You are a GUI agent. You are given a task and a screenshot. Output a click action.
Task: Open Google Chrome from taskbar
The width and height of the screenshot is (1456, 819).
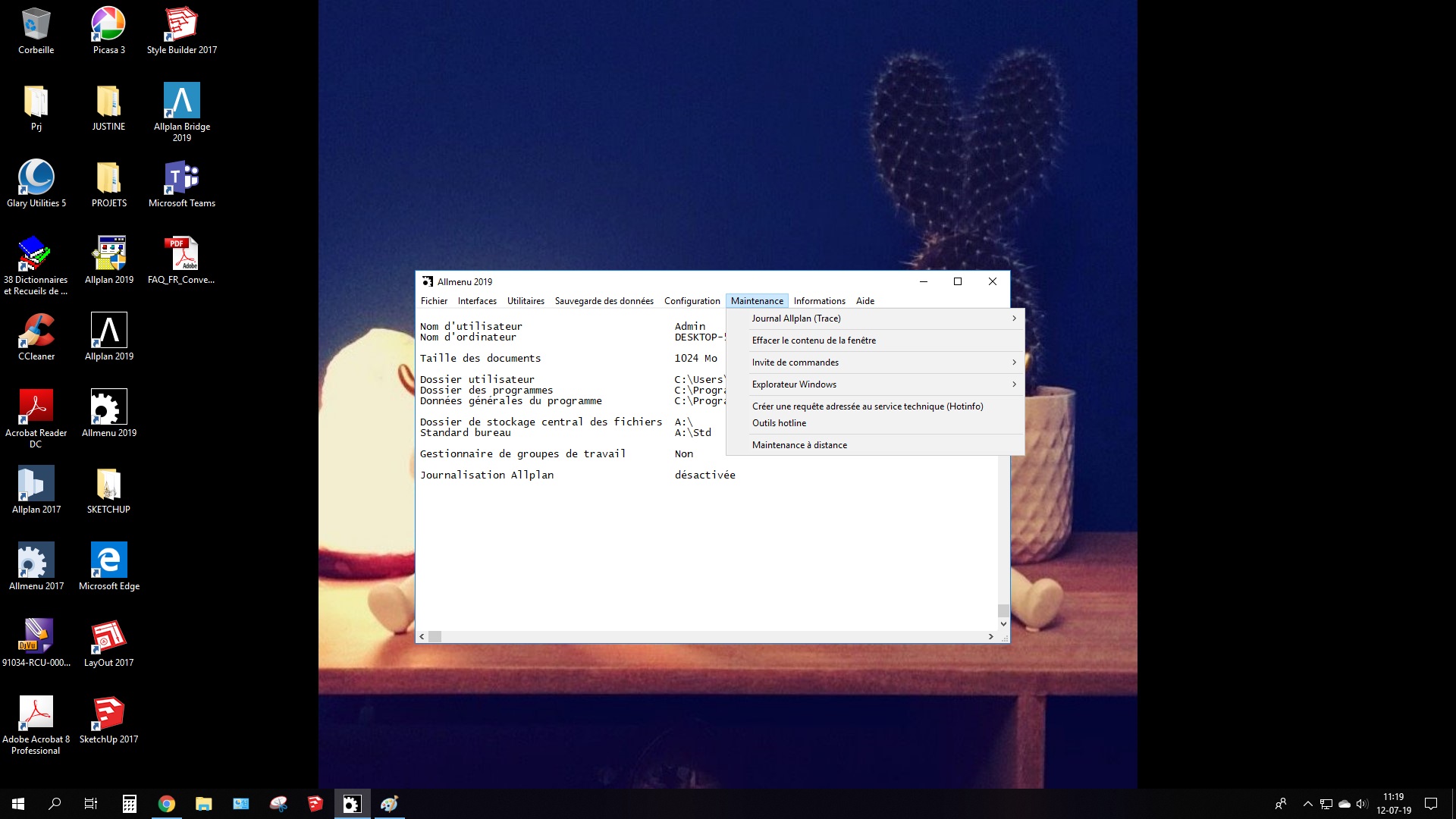tap(167, 804)
